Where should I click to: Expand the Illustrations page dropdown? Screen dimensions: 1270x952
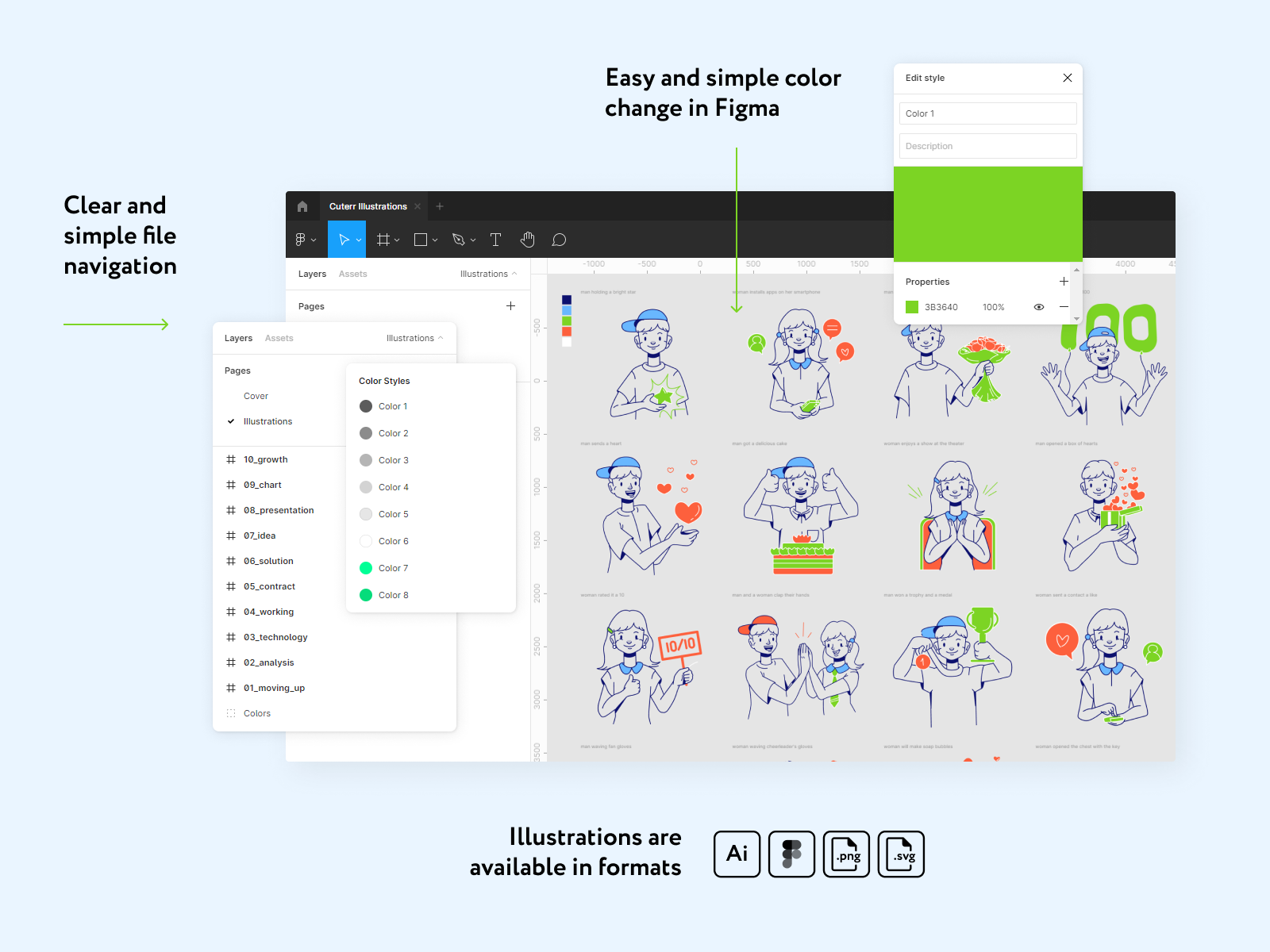point(414,338)
